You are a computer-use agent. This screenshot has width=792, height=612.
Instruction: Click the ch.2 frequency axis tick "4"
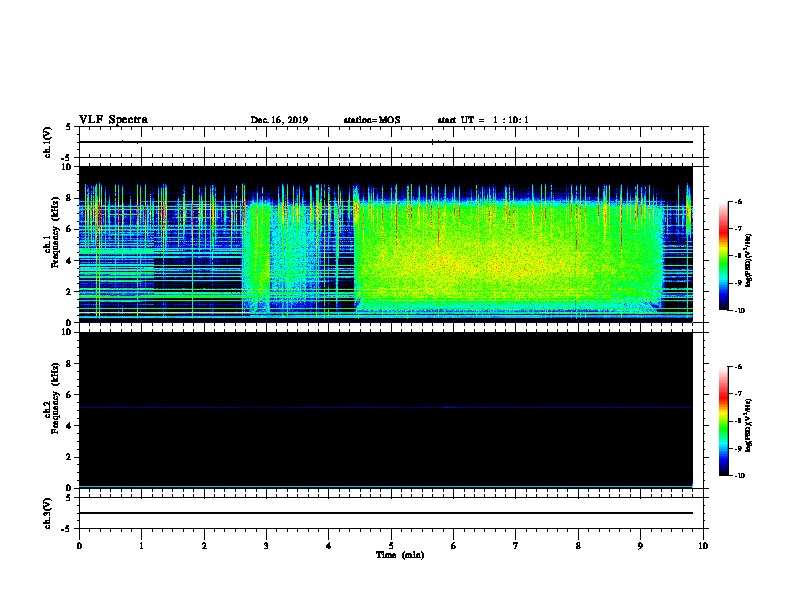[69, 426]
